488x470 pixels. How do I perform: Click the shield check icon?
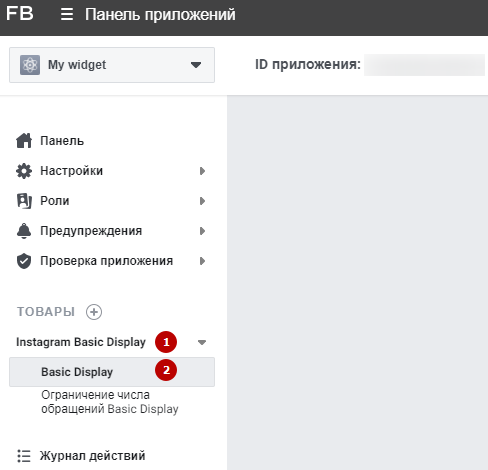pos(24,261)
